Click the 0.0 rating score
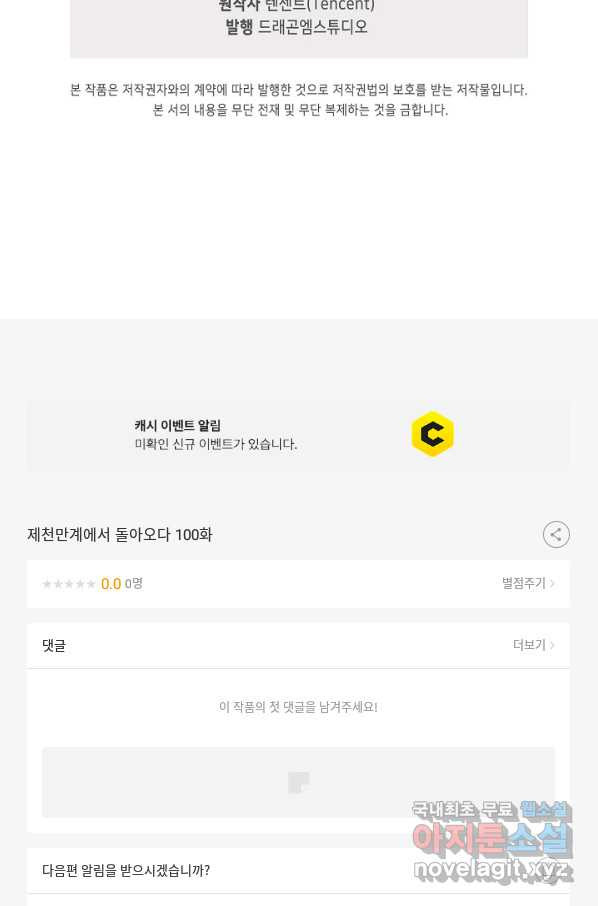The width and height of the screenshot is (598, 906). coord(111,584)
